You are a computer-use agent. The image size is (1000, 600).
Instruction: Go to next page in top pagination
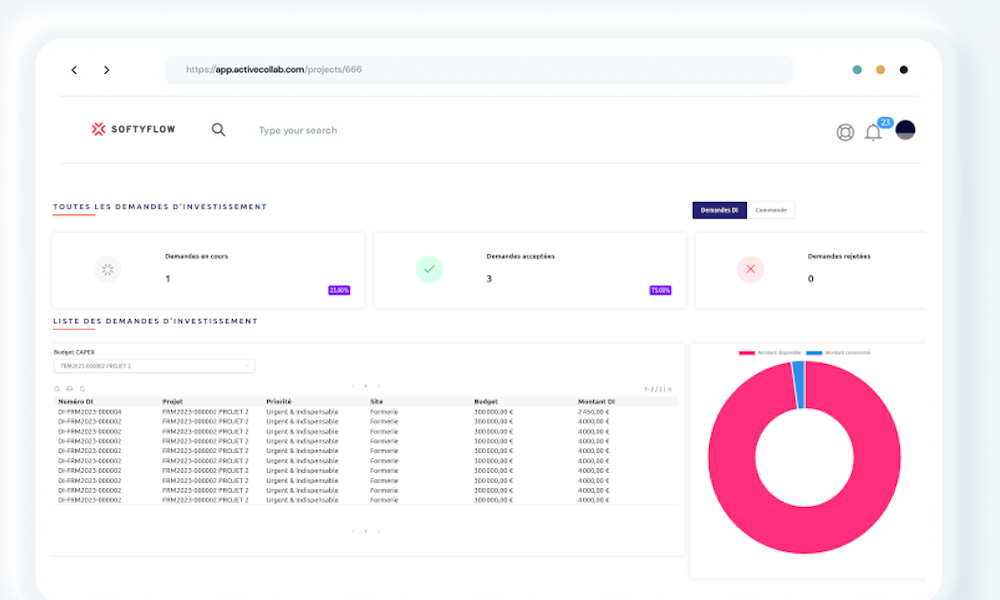[378, 386]
